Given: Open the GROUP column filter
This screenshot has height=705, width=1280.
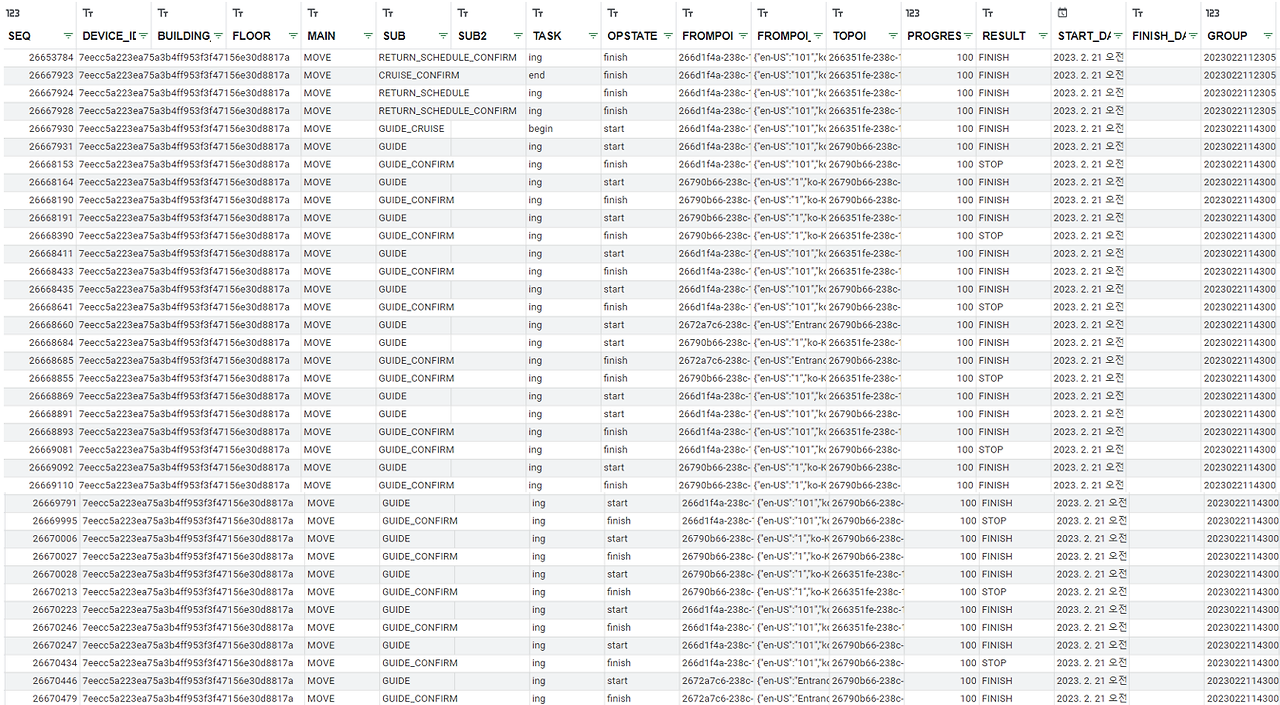Looking at the screenshot, I should [x=1267, y=36].
